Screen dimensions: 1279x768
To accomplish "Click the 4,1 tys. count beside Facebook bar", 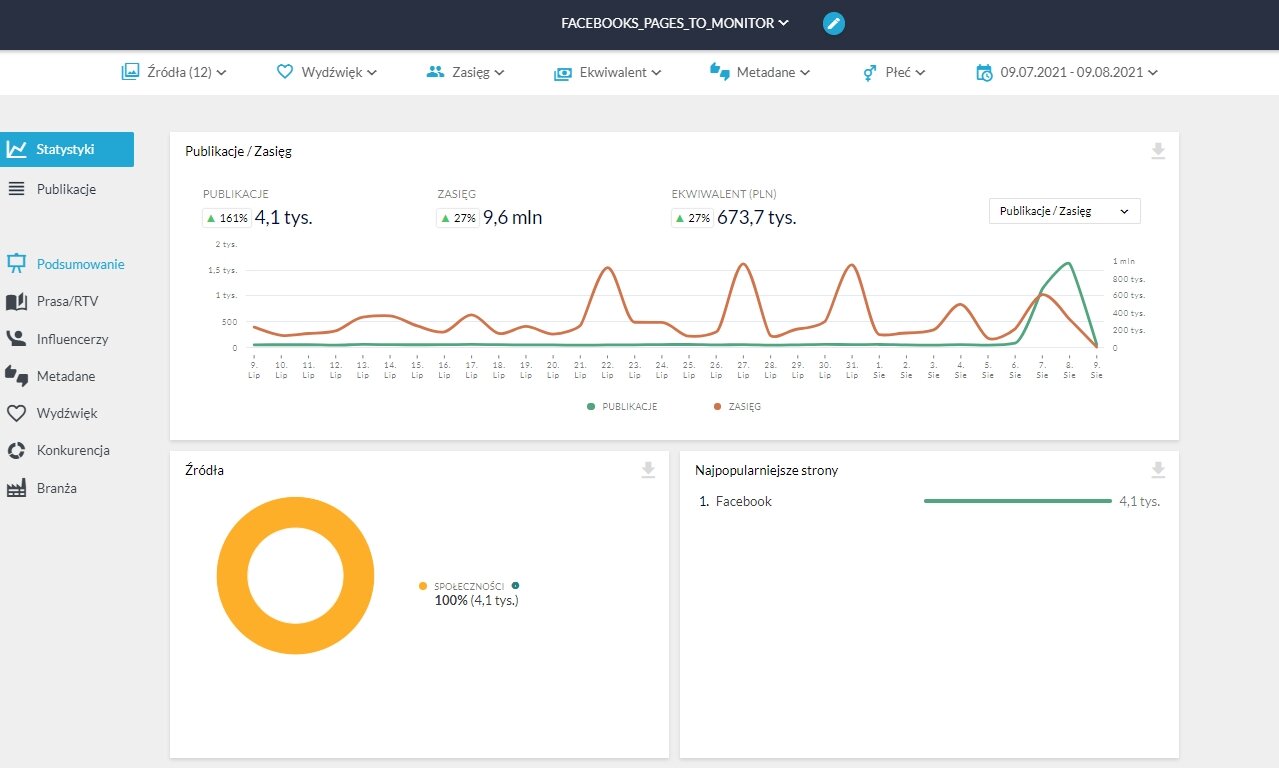I will point(1140,501).
